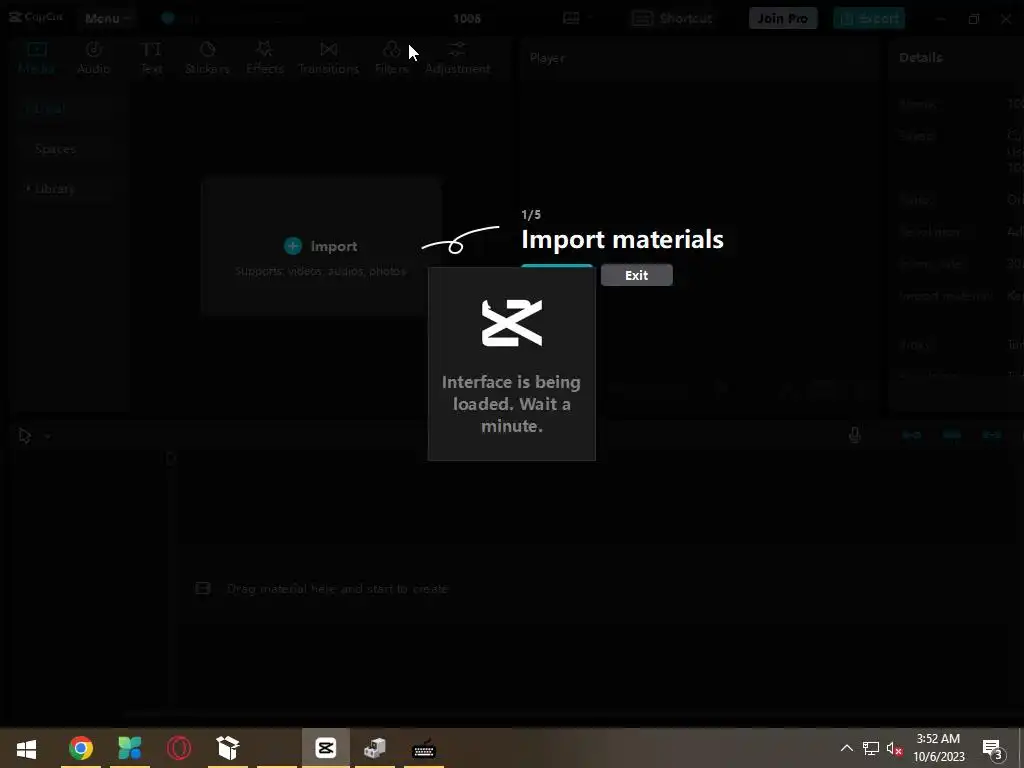This screenshot has width=1024, height=768.
Task: Open the white box app on taskbar
Action: [x=228, y=748]
